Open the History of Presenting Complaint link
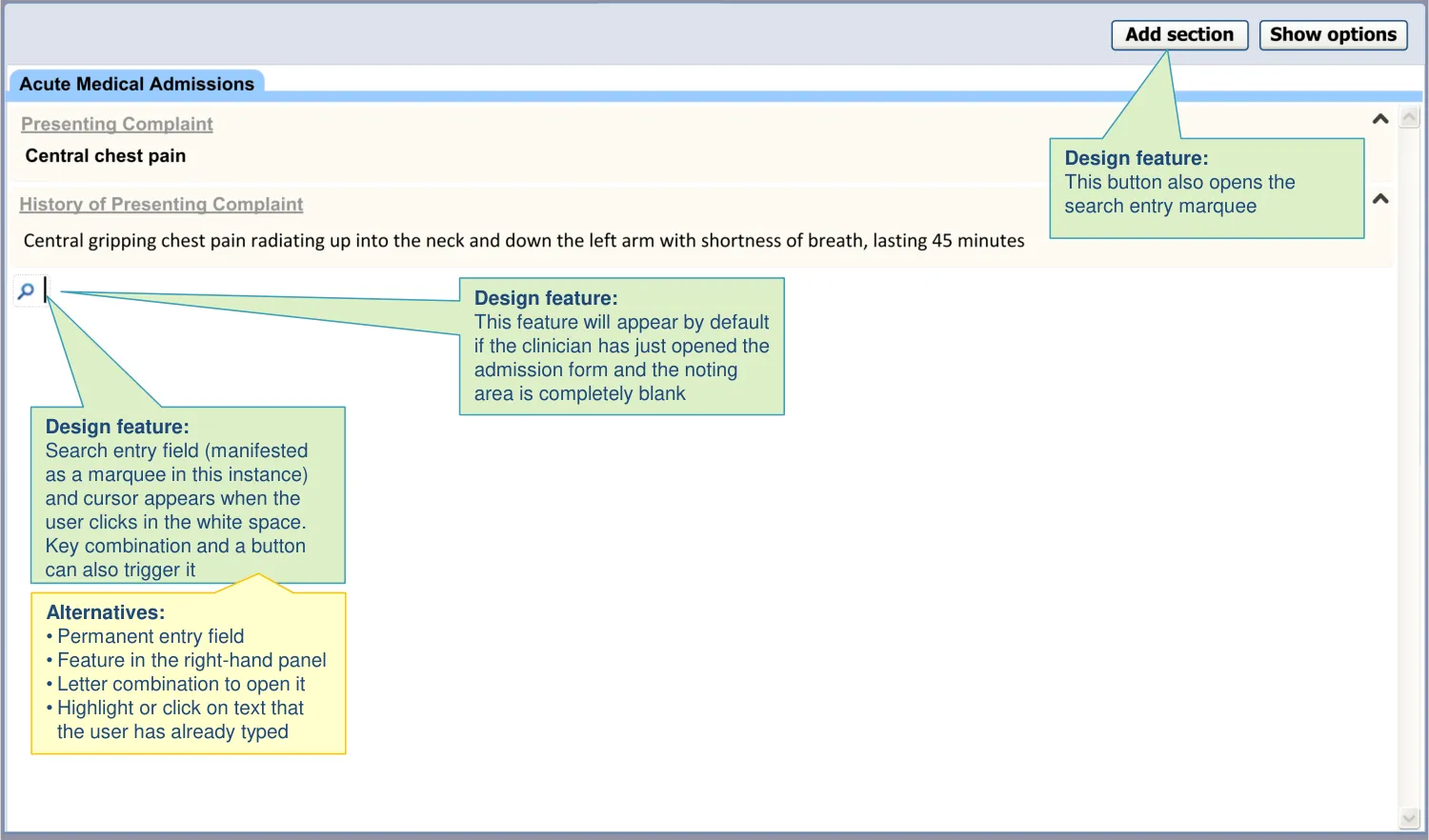1429x840 pixels. [x=161, y=205]
